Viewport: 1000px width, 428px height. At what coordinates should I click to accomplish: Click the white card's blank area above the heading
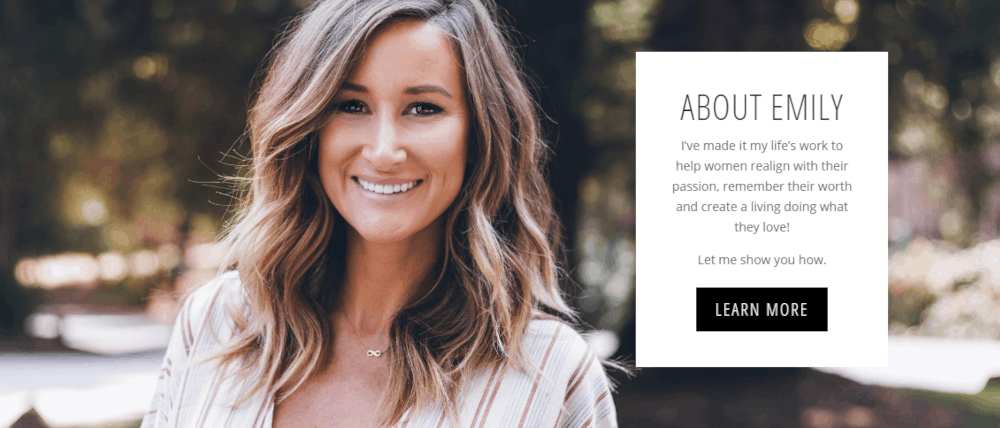click(761, 71)
